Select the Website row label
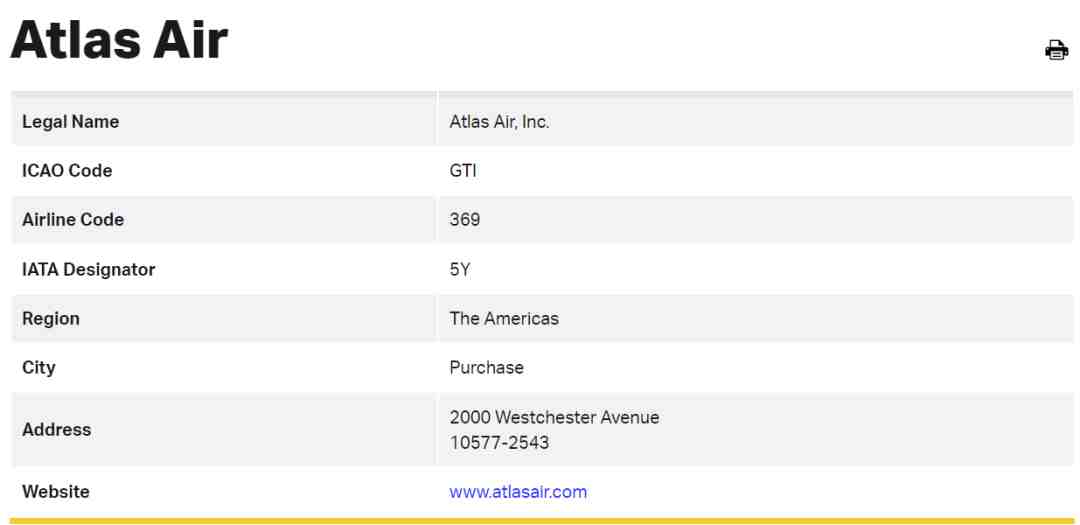 pyautogui.click(x=56, y=492)
